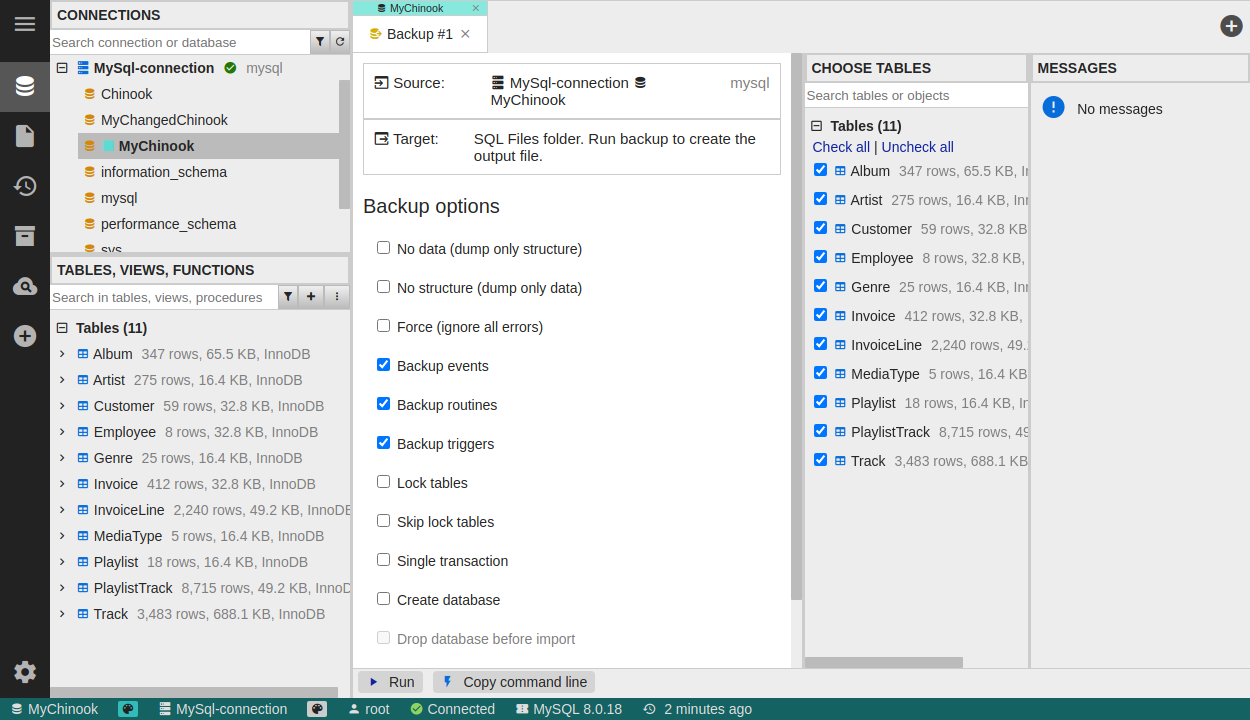Uncheck the Album table in Choose Tables

[x=820, y=170]
